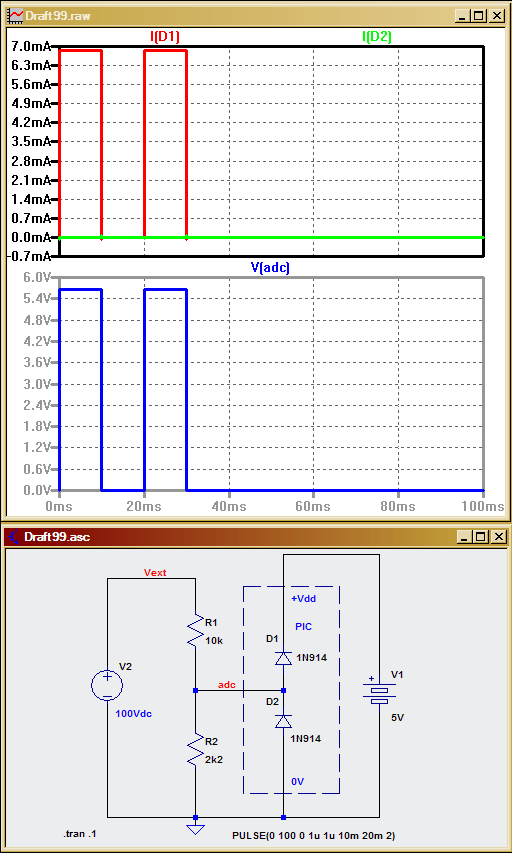This screenshot has height=853, width=512.
Task: Click the D1 diode symbol
Action: tap(283, 658)
